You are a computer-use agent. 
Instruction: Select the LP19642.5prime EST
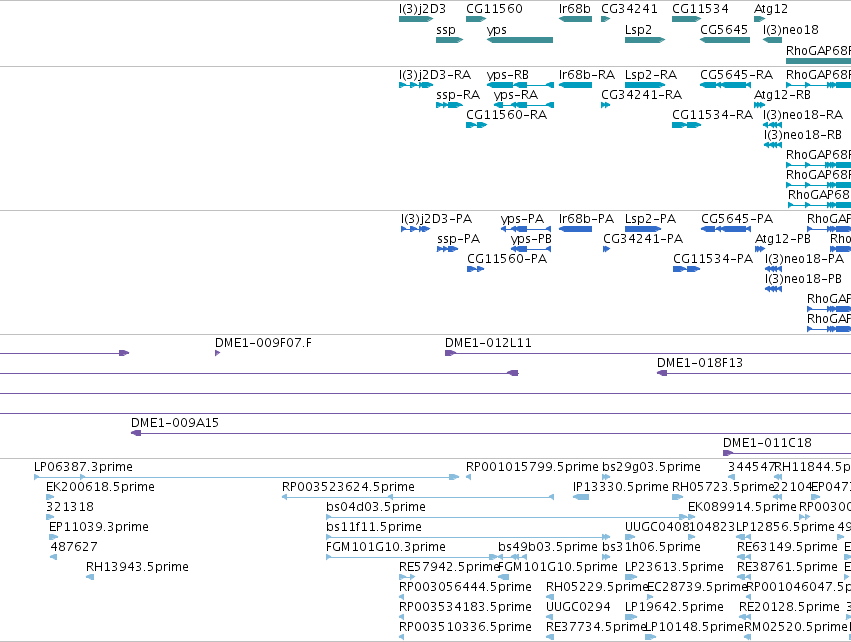click(631, 617)
